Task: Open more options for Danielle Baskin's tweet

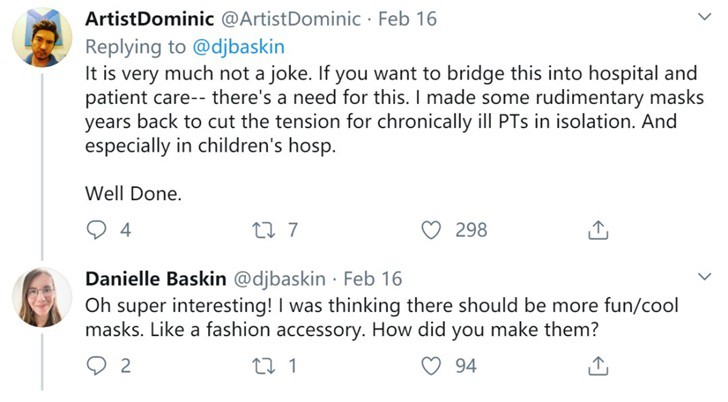Action: click(x=703, y=277)
